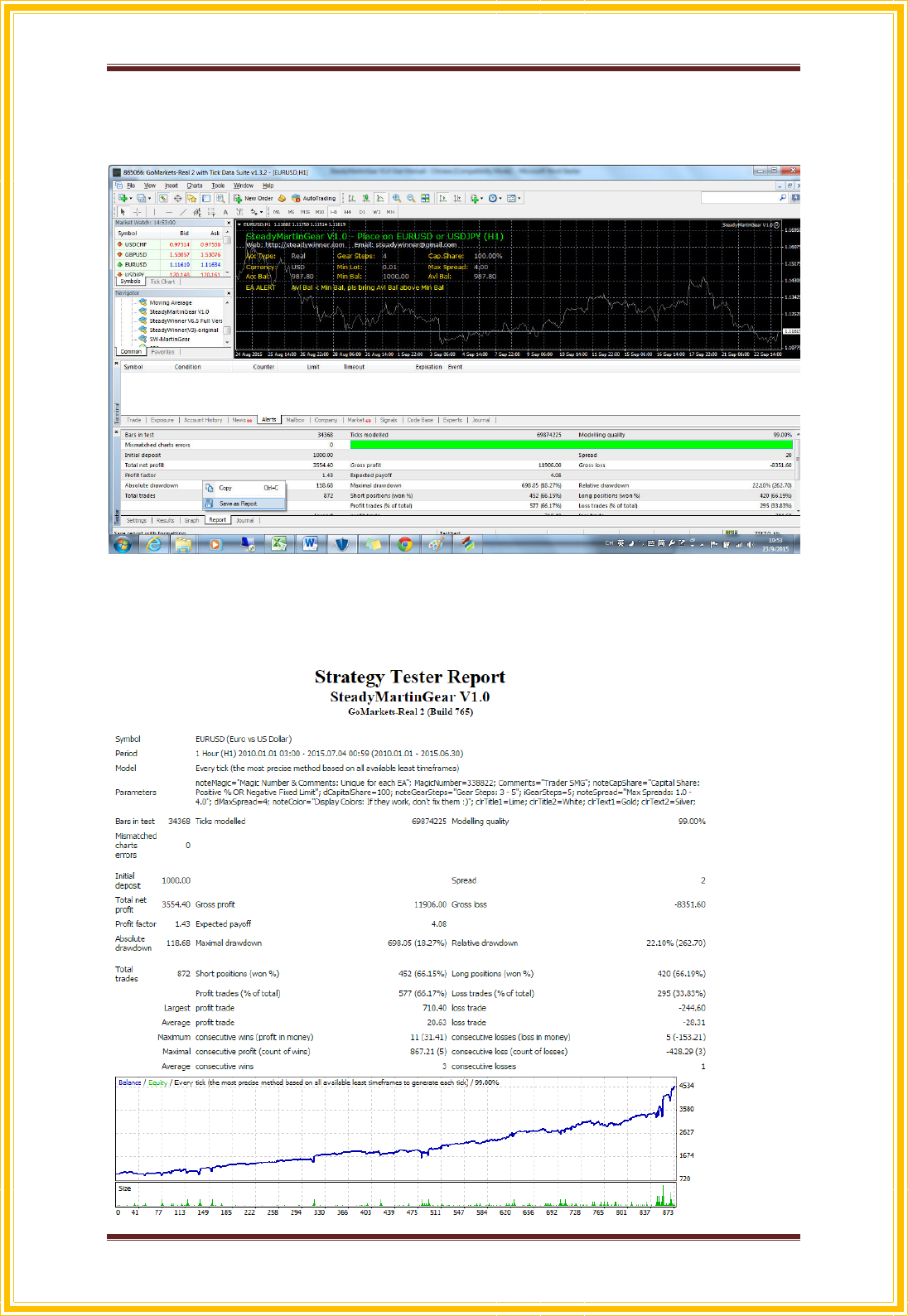The width and height of the screenshot is (908, 1316).
Task: Click the New Order toolbar button
Action: (x=254, y=198)
